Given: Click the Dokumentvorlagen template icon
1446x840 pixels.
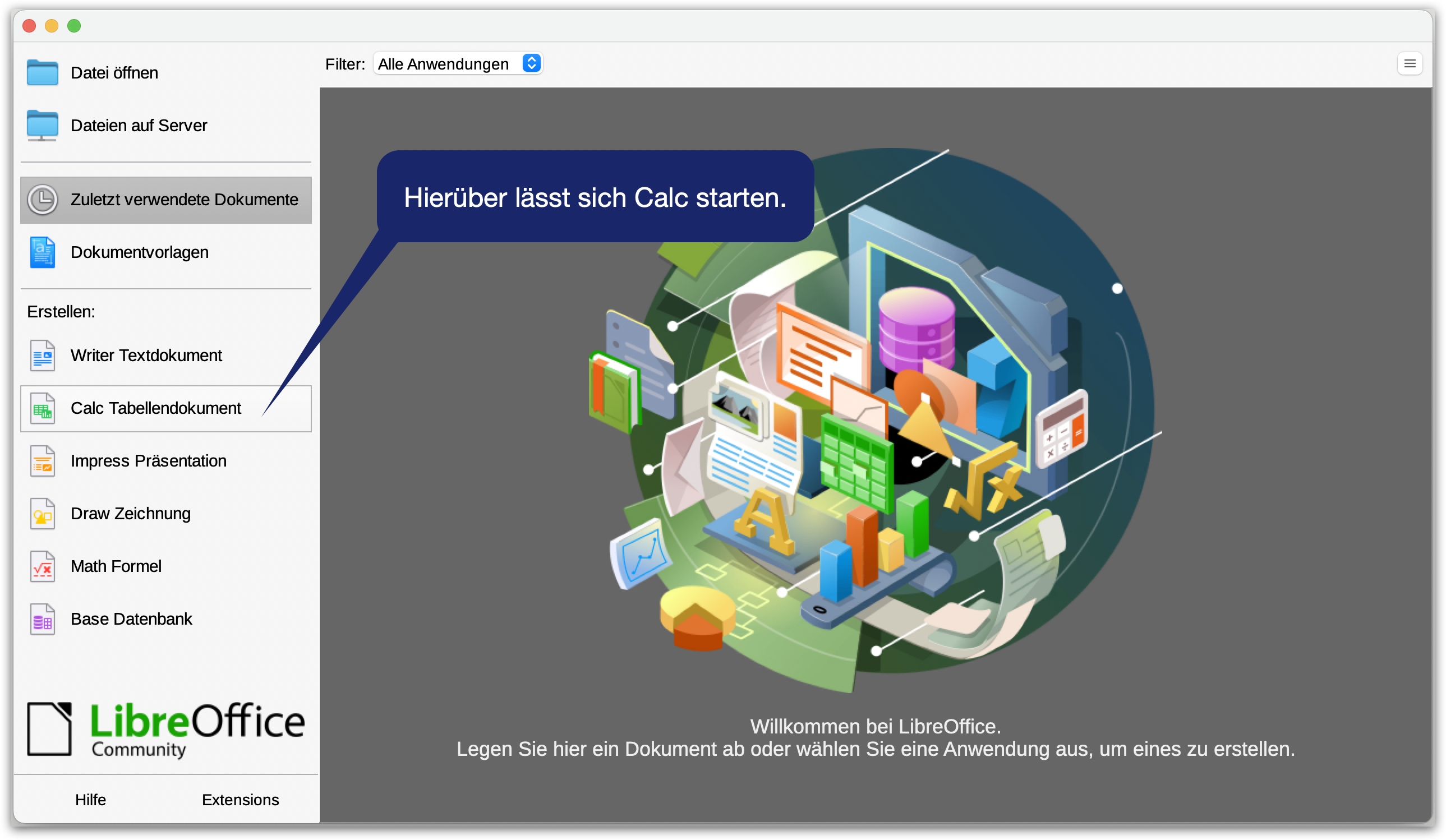Looking at the screenshot, I should 43,252.
